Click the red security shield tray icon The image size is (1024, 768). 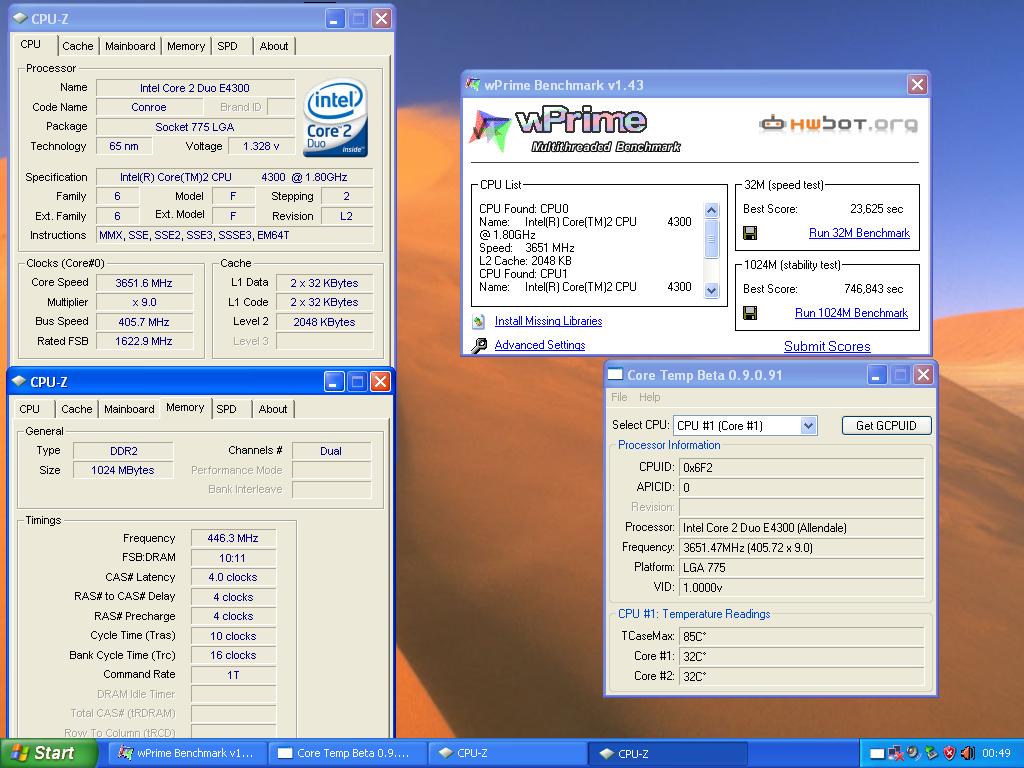tap(950, 753)
